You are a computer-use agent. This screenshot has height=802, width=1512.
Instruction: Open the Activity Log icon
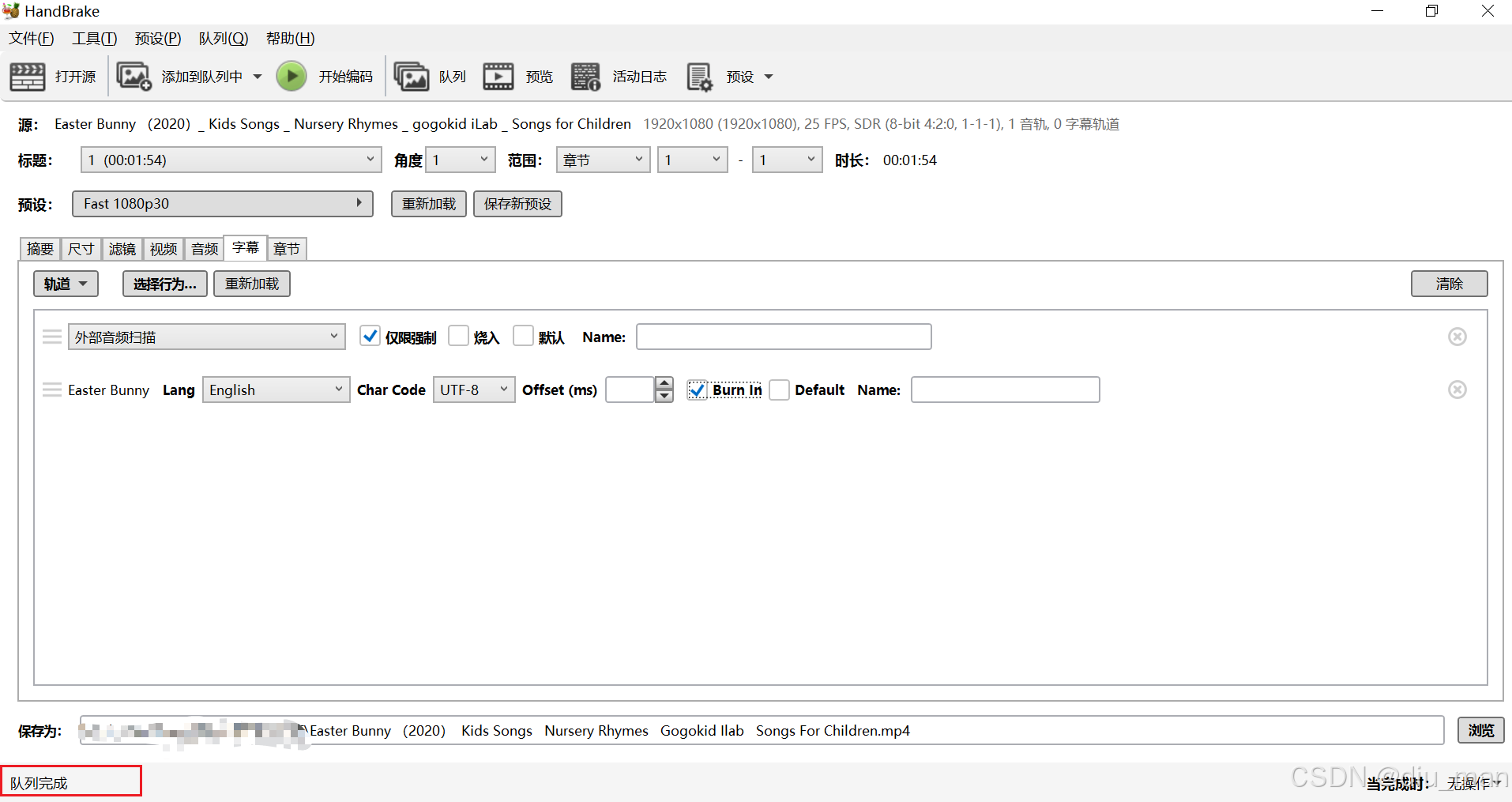pos(585,77)
